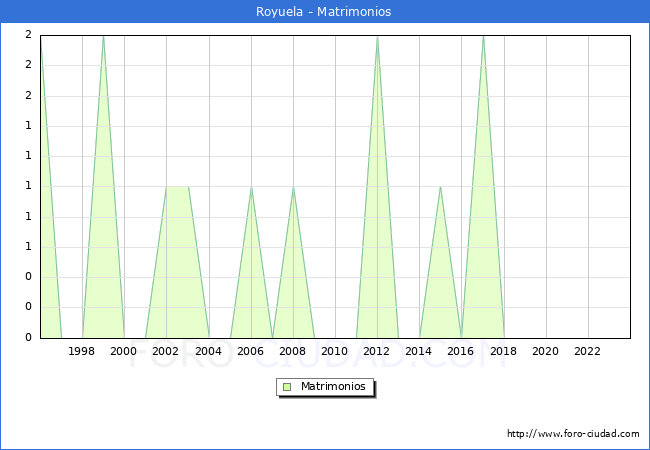Select the 1998 x-axis label

82,351
